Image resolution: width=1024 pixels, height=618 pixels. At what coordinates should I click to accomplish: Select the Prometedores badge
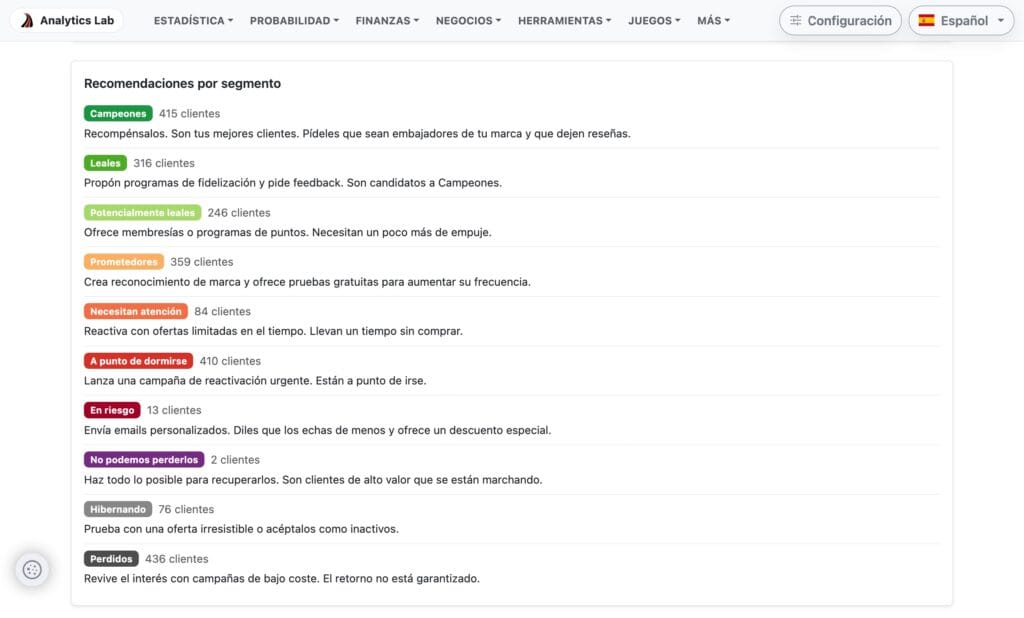[123, 262]
